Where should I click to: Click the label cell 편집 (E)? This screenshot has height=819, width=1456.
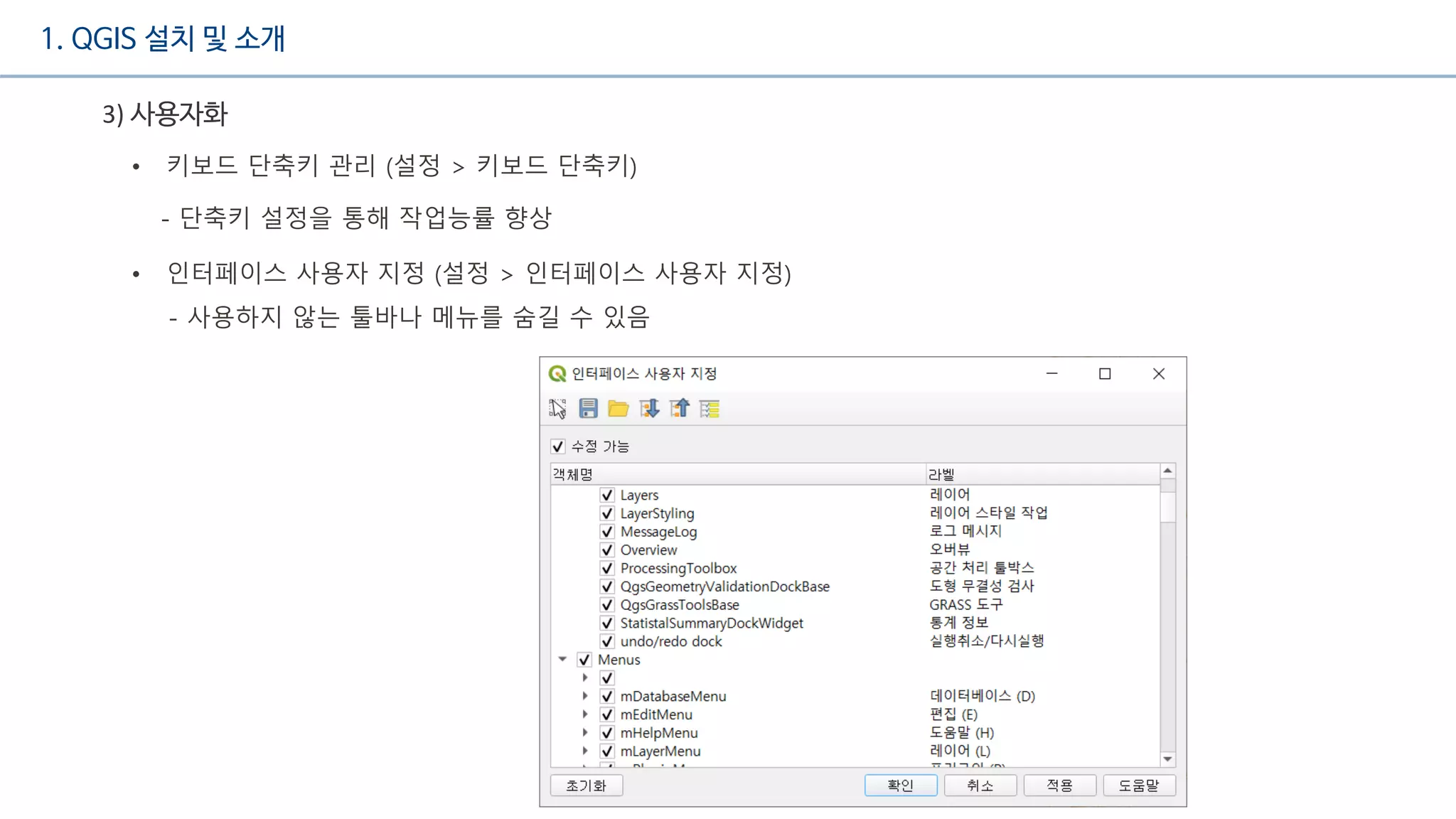point(953,714)
